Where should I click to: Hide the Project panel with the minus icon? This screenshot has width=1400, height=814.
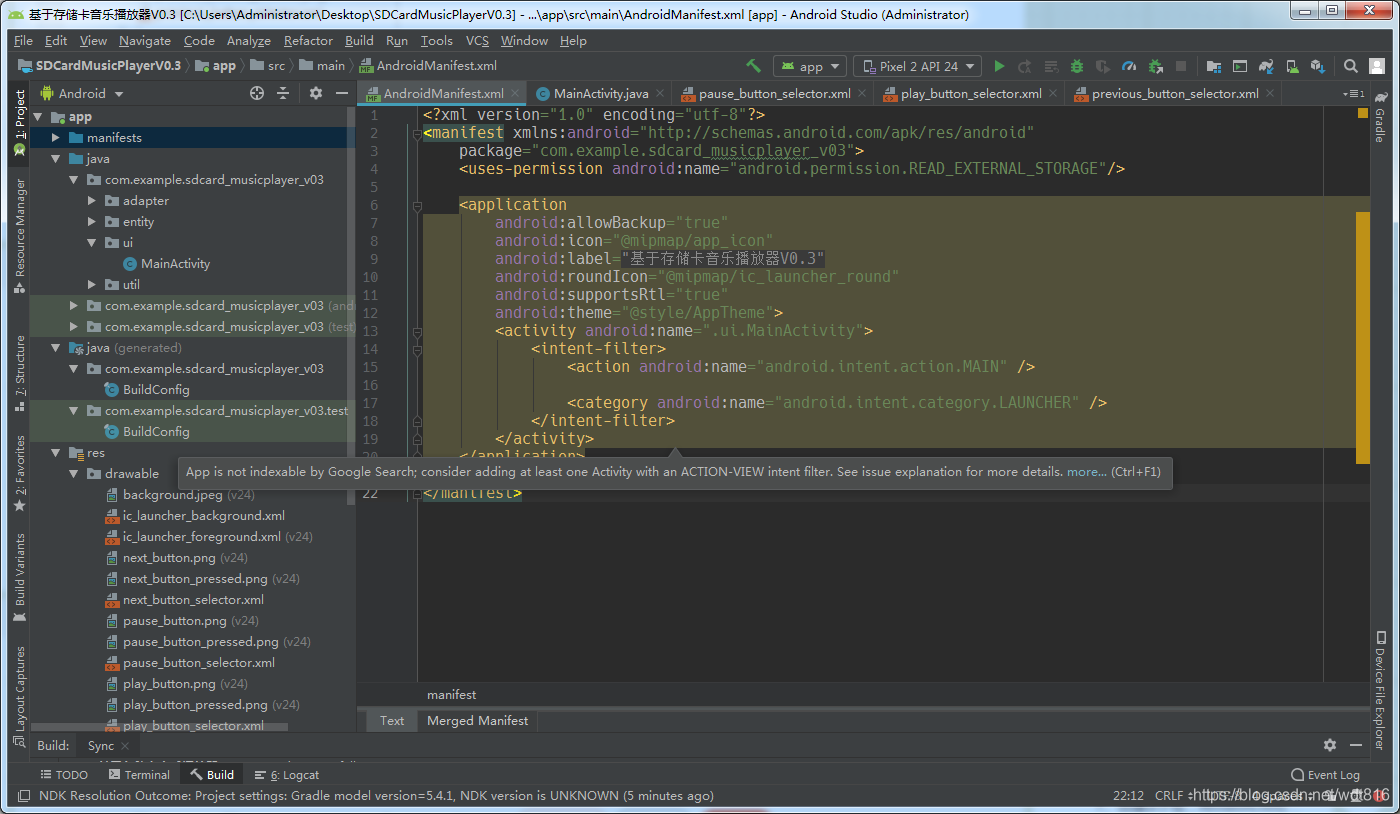tap(342, 93)
